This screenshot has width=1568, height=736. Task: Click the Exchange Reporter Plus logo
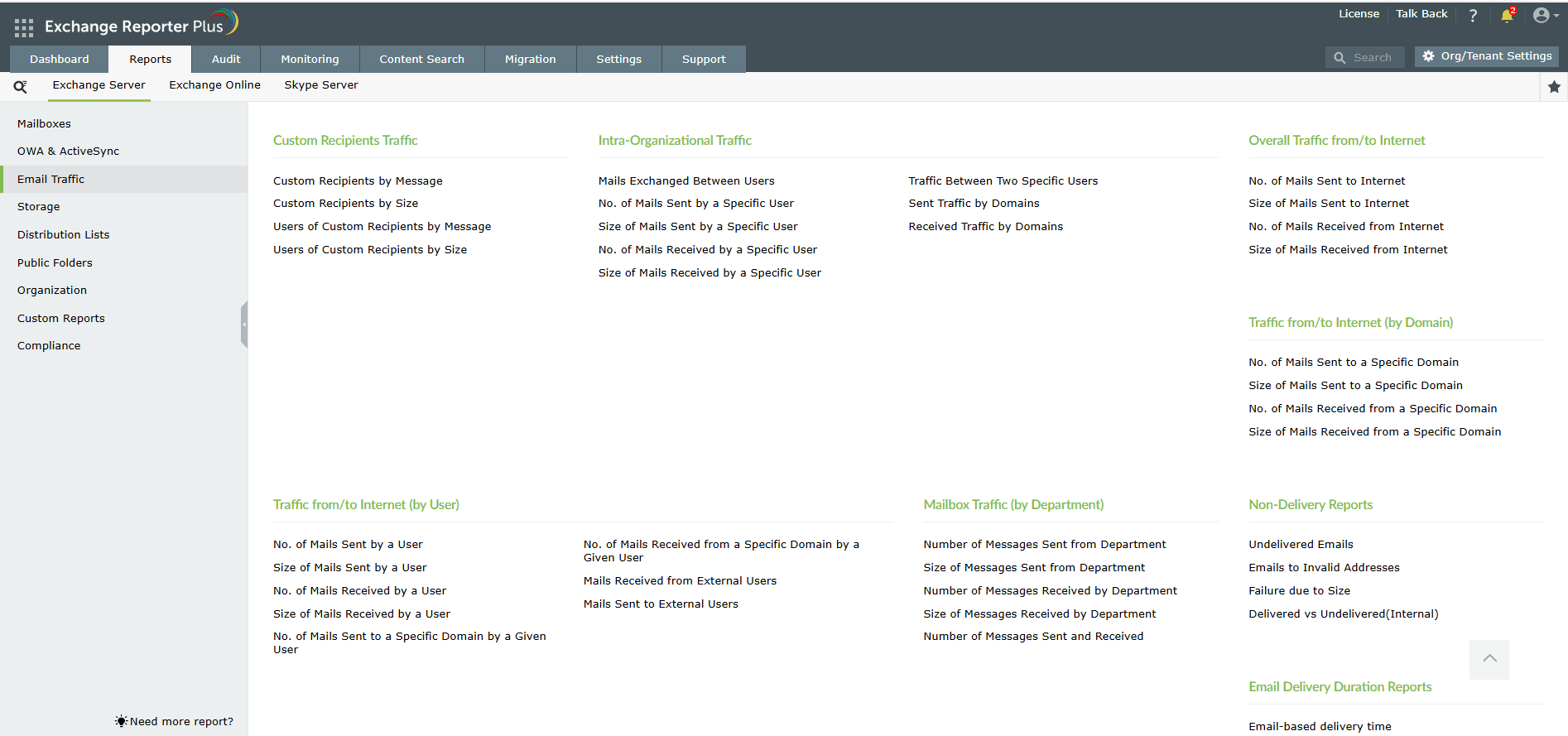pos(142,24)
